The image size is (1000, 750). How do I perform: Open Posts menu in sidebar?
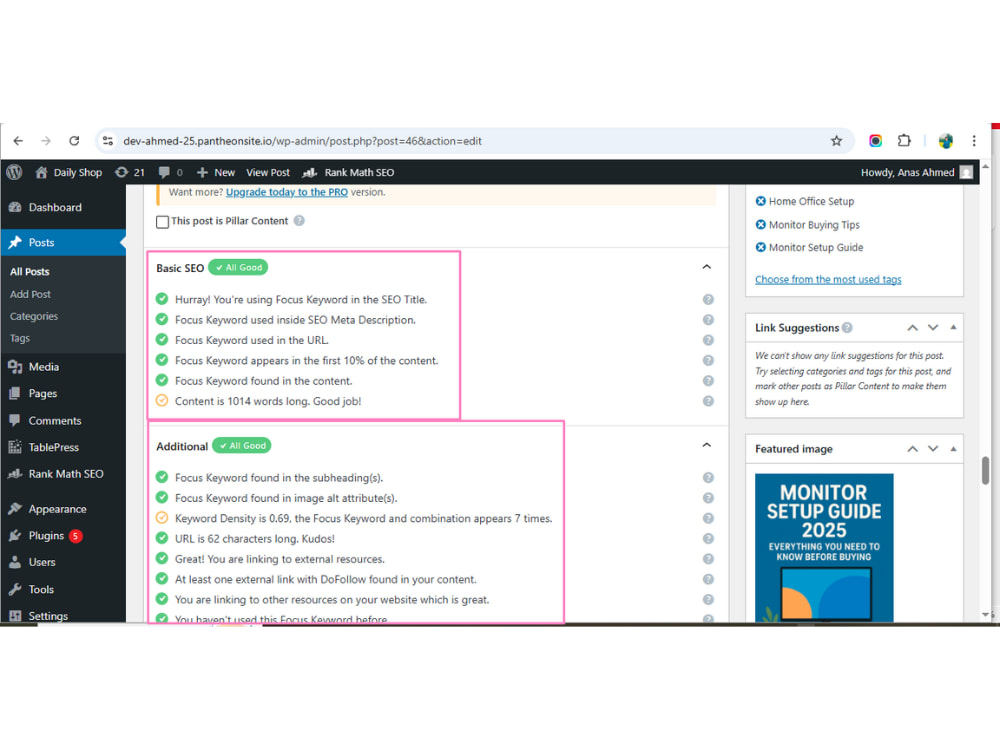click(x=63, y=242)
